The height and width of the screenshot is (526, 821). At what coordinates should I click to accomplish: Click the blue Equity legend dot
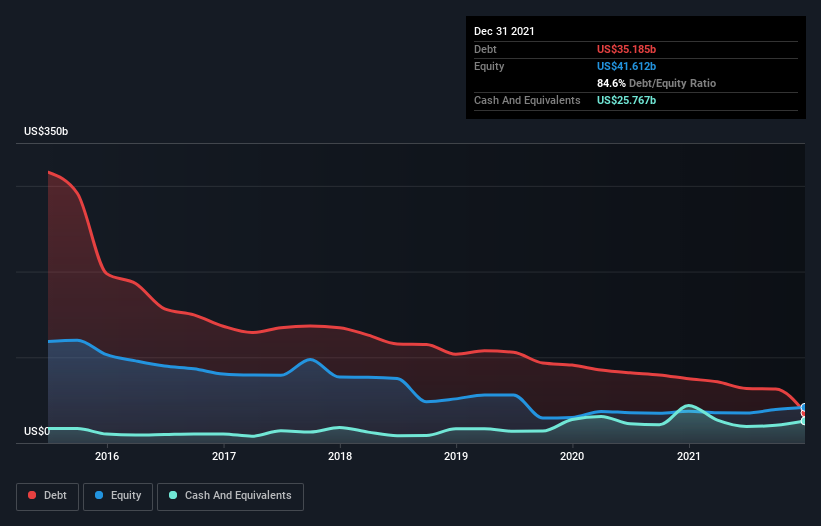tap(99, 495)
